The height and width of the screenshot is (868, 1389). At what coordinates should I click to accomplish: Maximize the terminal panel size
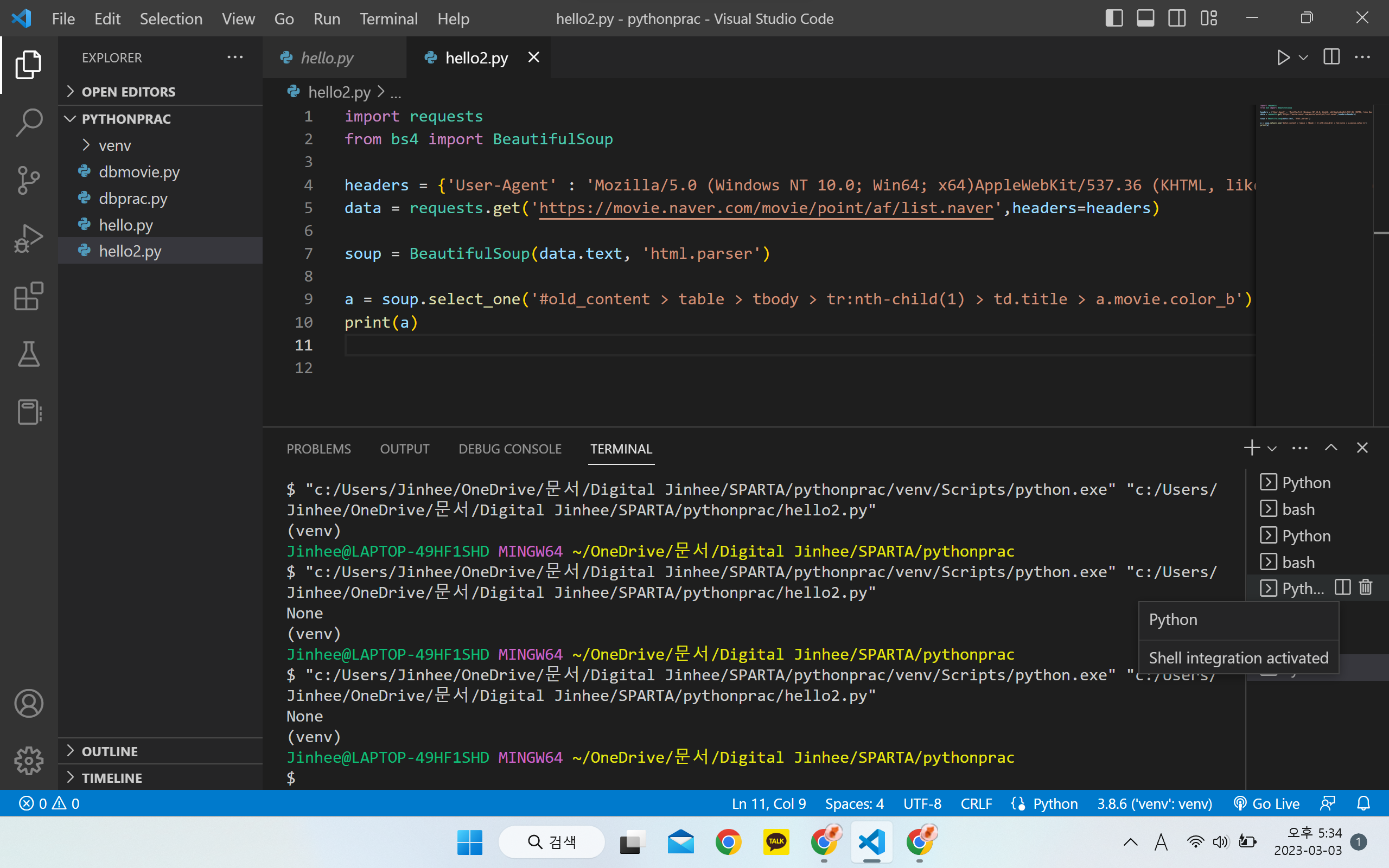pos(1331,448)
